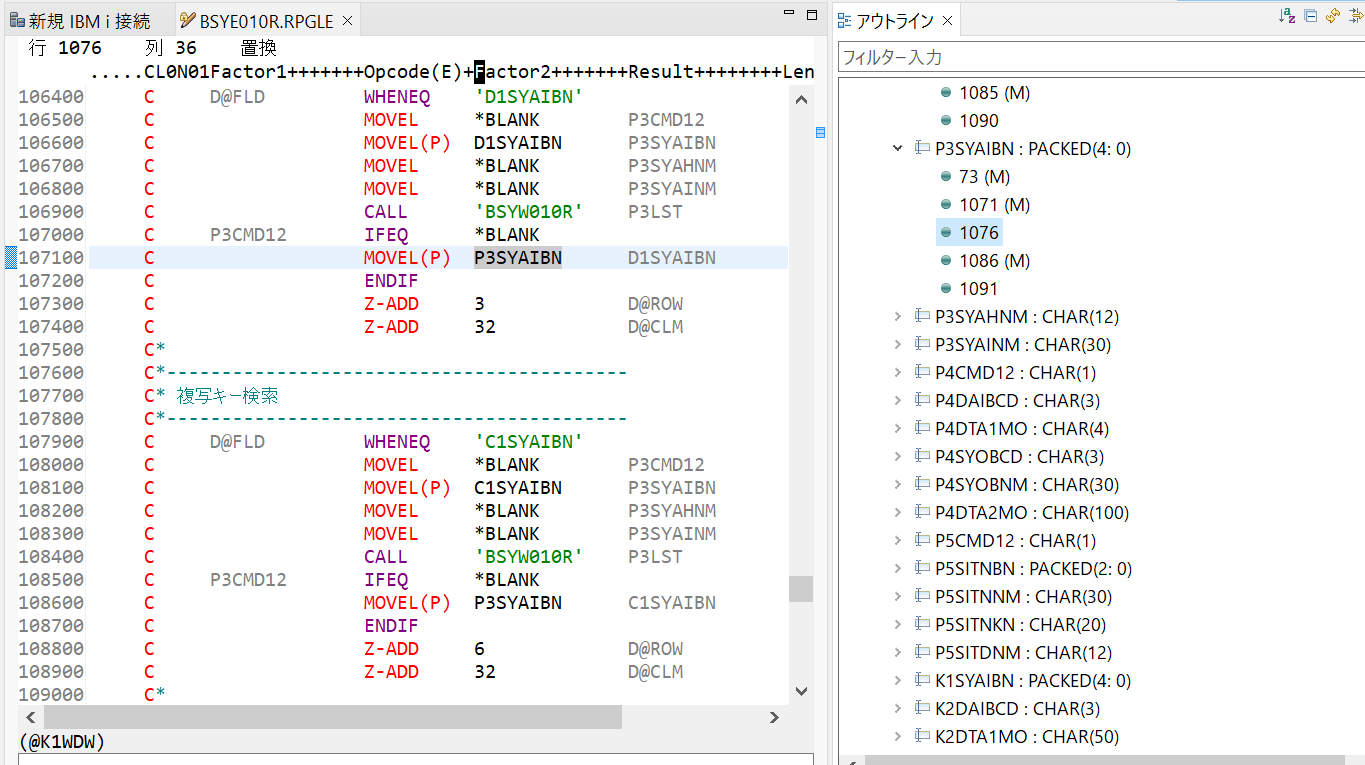Expand the P4DTA1MO : CHAR(4) node
1365x765 pixels.
pyautogui.click(x=898, y=428)
